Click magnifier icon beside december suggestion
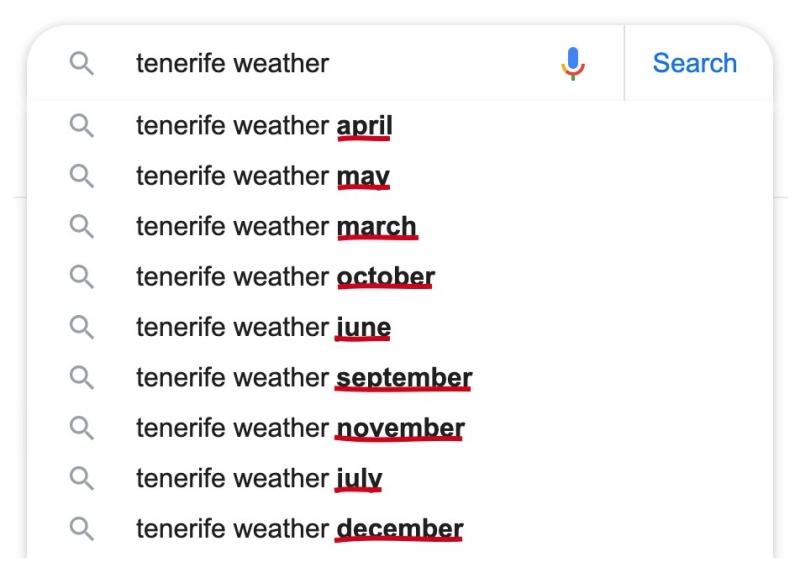The height and width of the screenshot is (583, 800). 82,529
